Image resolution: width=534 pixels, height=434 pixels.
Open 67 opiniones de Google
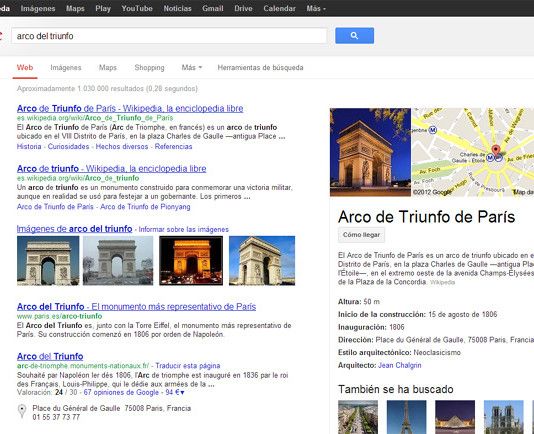click(x=121, y=392)
